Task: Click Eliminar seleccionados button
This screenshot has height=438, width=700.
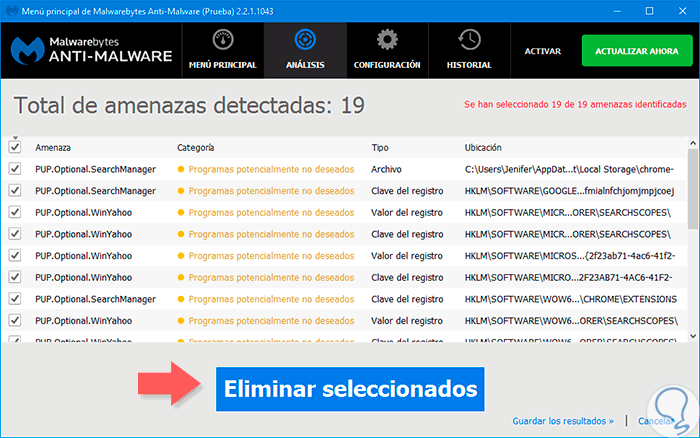Action: coord(350,389)
